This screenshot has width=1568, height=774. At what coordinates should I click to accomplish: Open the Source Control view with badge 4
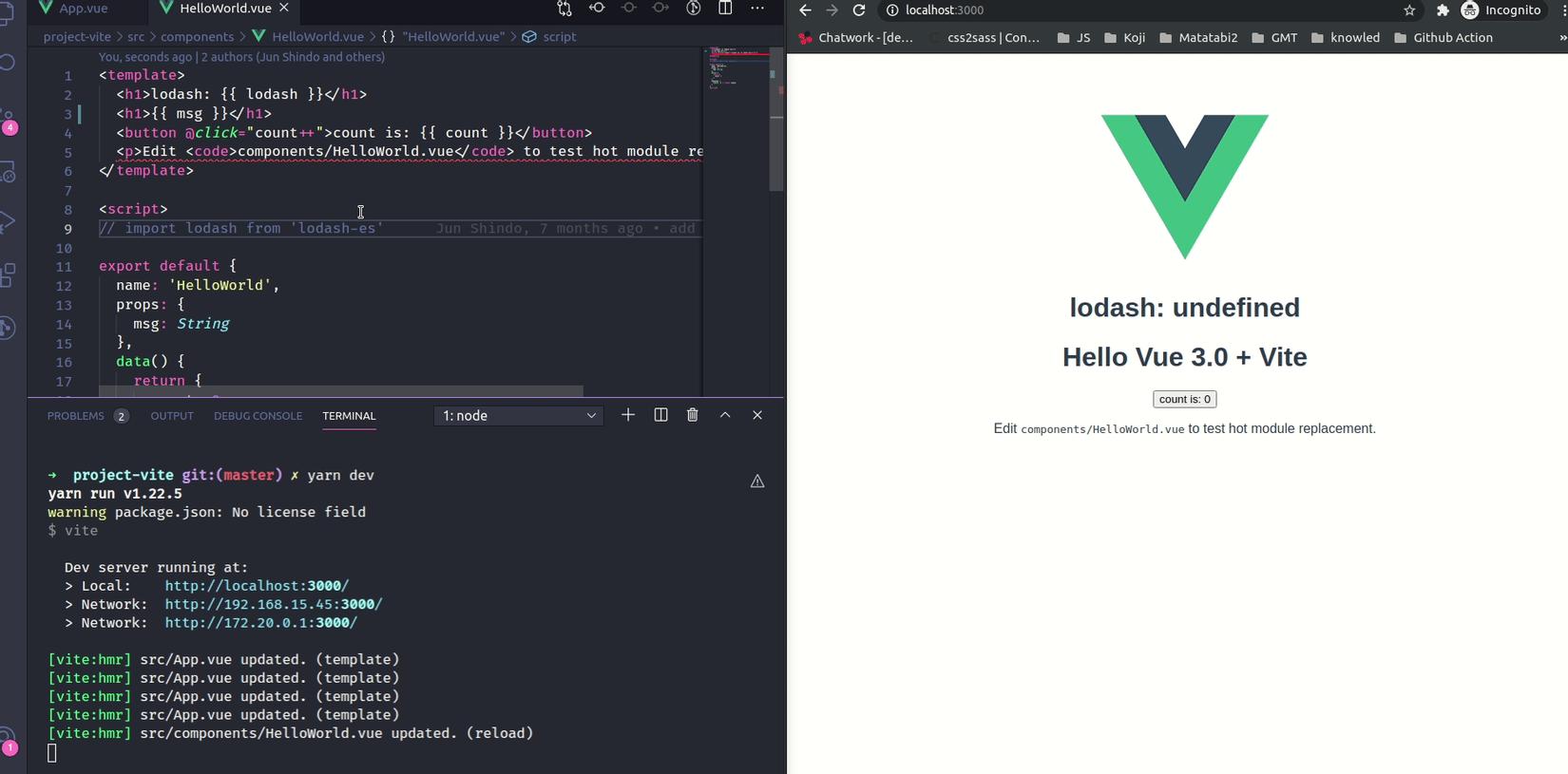(x=8, y=121)
